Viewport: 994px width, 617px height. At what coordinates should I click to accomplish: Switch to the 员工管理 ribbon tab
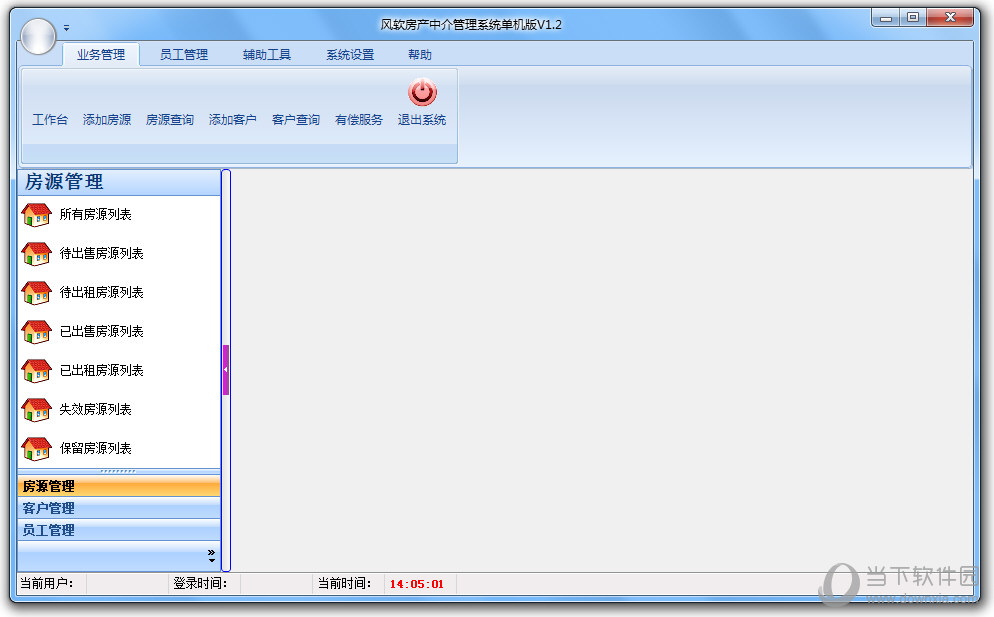point(184,55)
